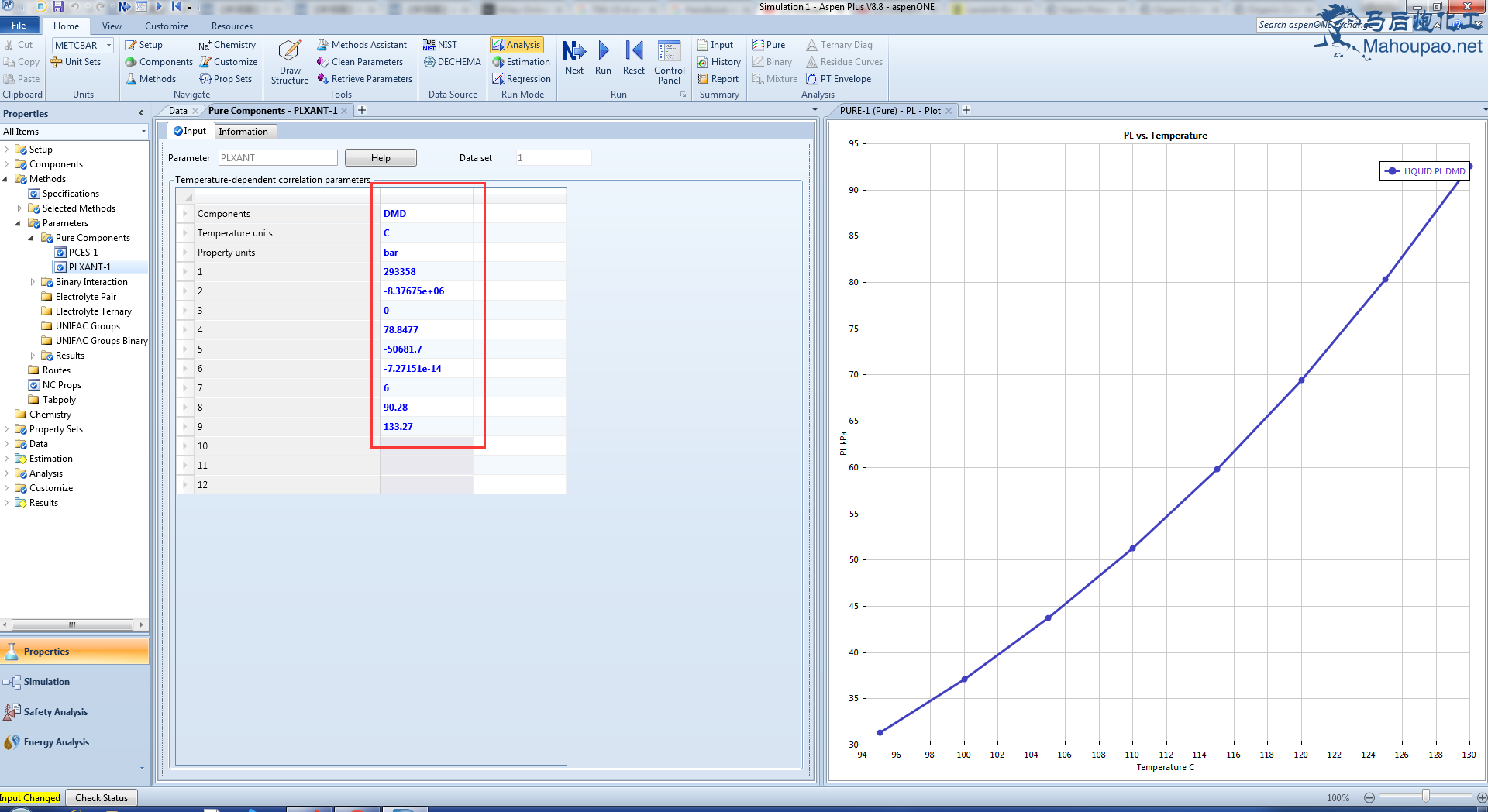Reset the simulation run
Image resolution: width=1488 pixels, height=812 pixels.
pyautogui.click(x=634, y=58)
